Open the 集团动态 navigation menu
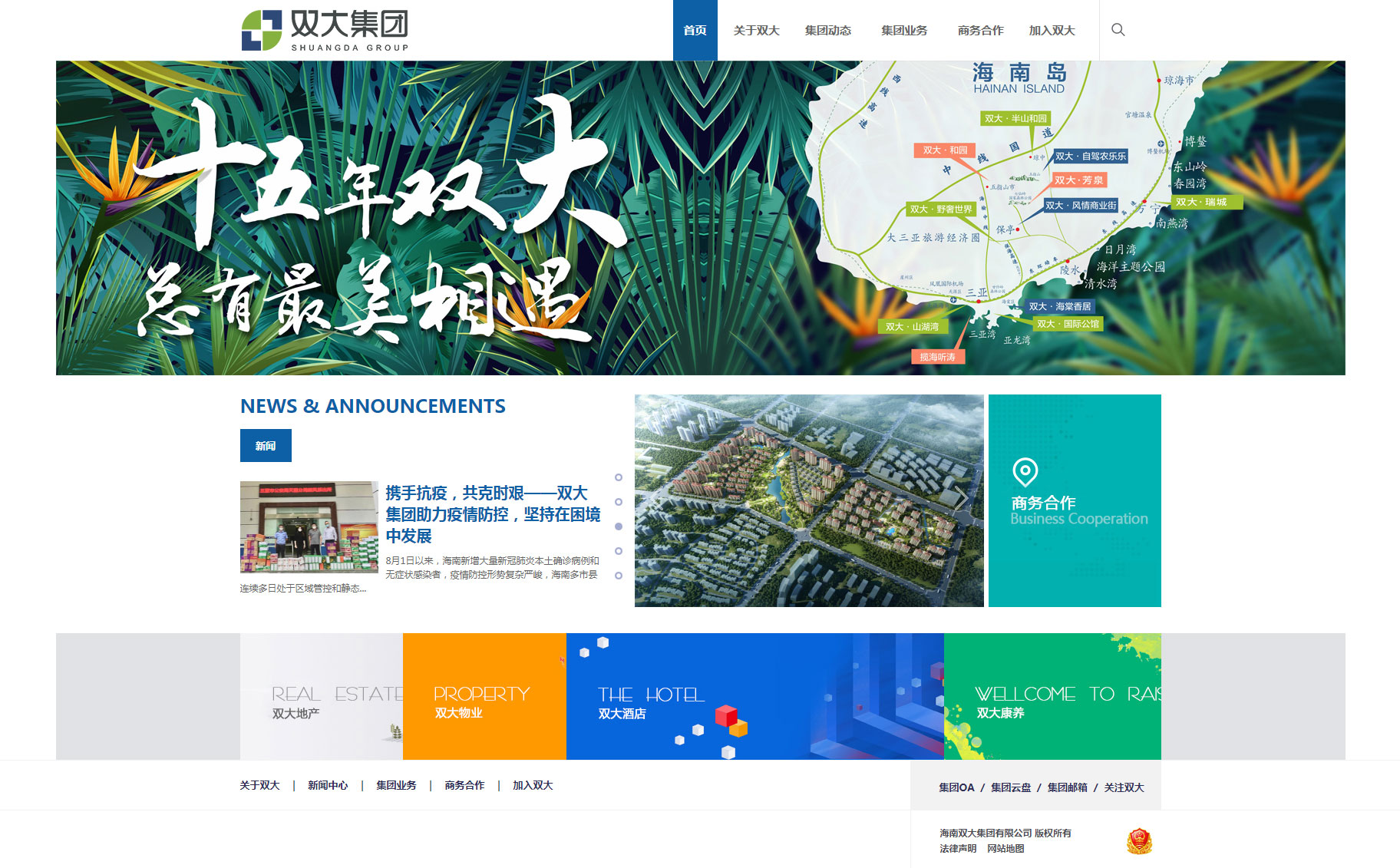1400x868 pixels. 829,31
